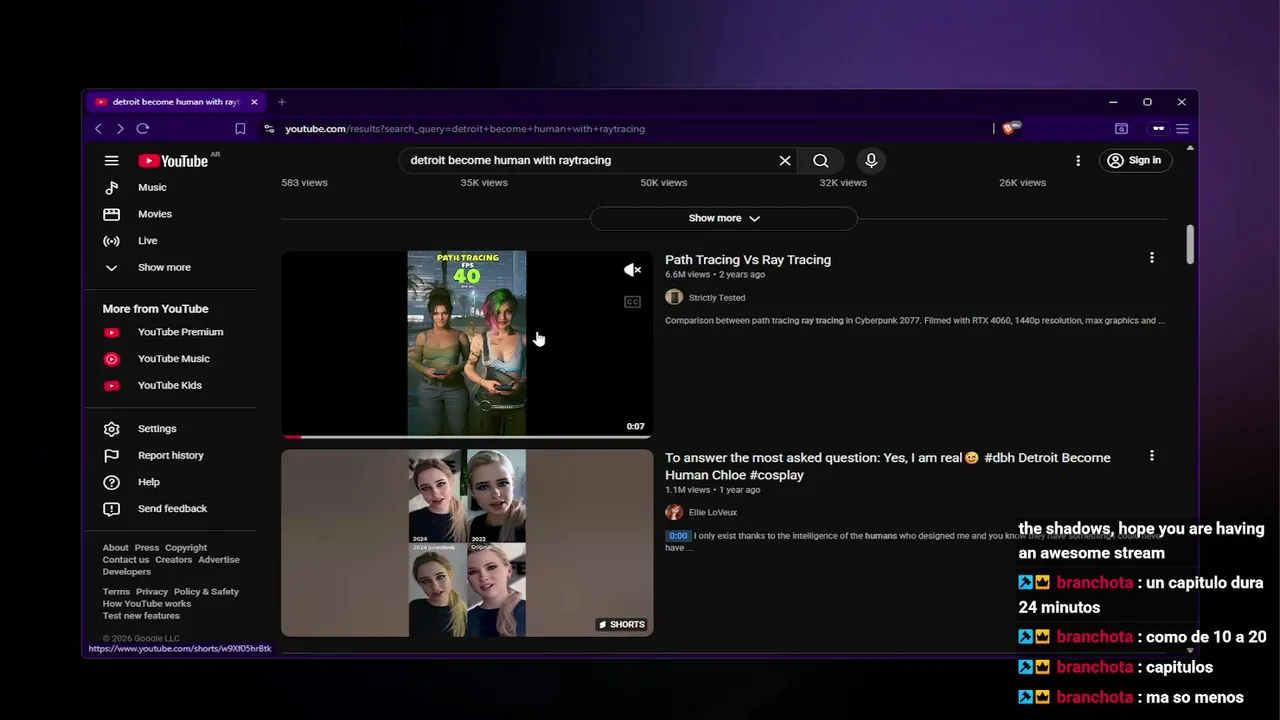Open the Strictly Tested channel
The width and height of the screenshot is (1280, 720).
point(716,298)
